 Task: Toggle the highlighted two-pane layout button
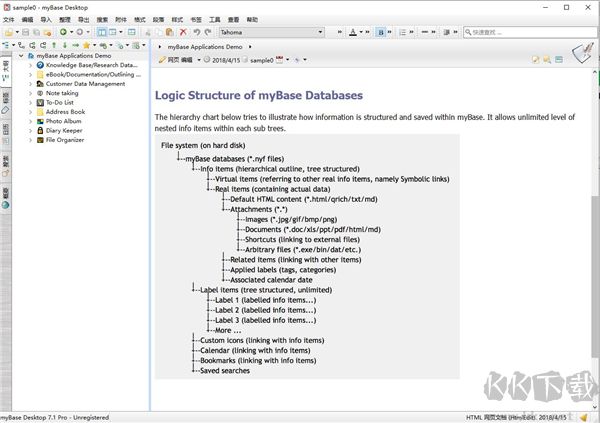pyautogui.click(x=102, y=33)
